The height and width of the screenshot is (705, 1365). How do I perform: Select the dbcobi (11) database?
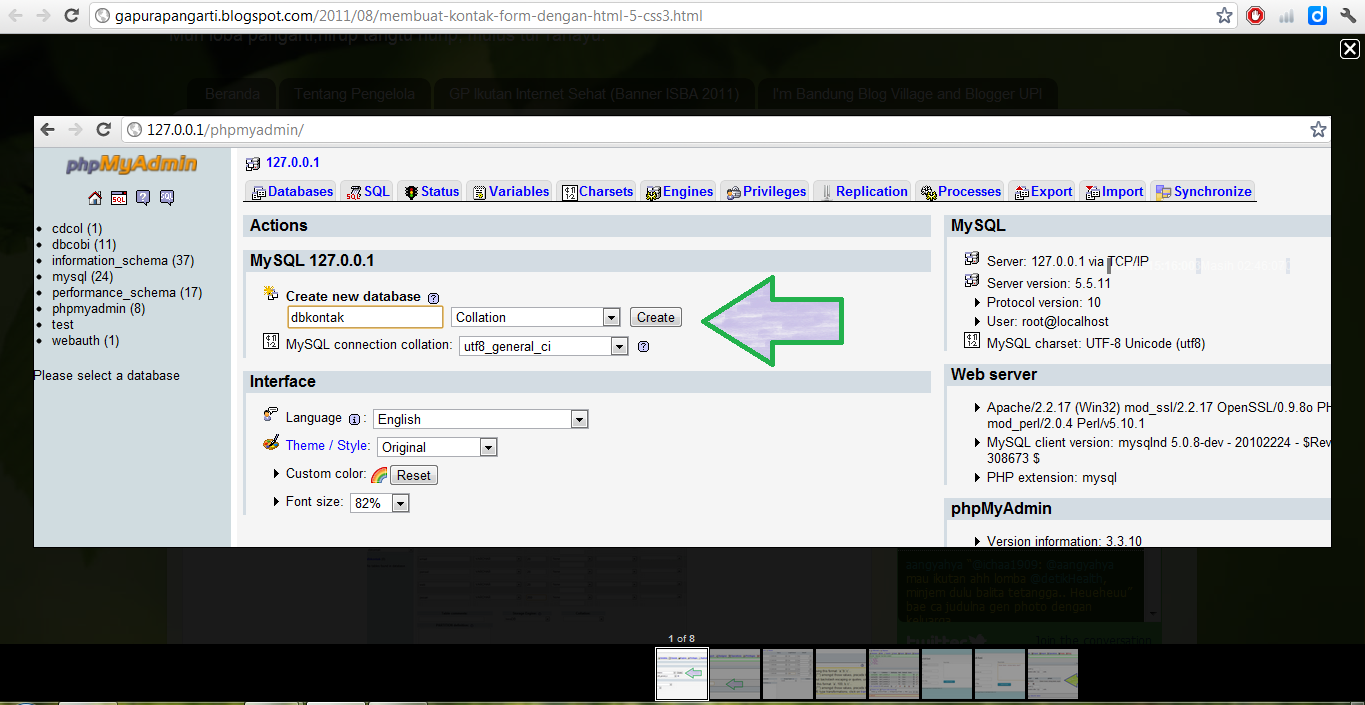pyautogui.click(x=84, y=244)
